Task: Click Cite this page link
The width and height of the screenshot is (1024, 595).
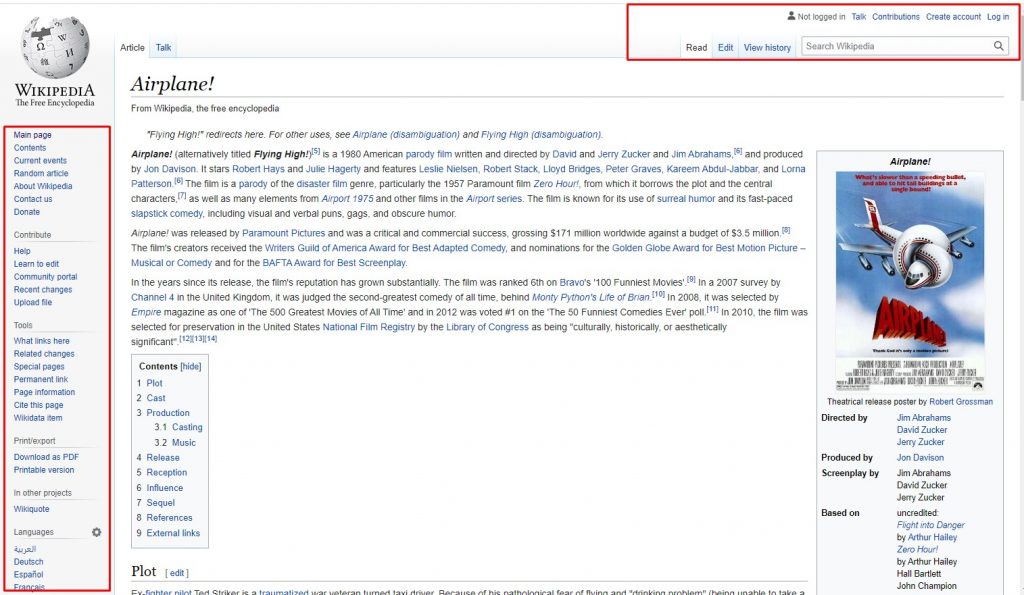Action: point(39,405)
